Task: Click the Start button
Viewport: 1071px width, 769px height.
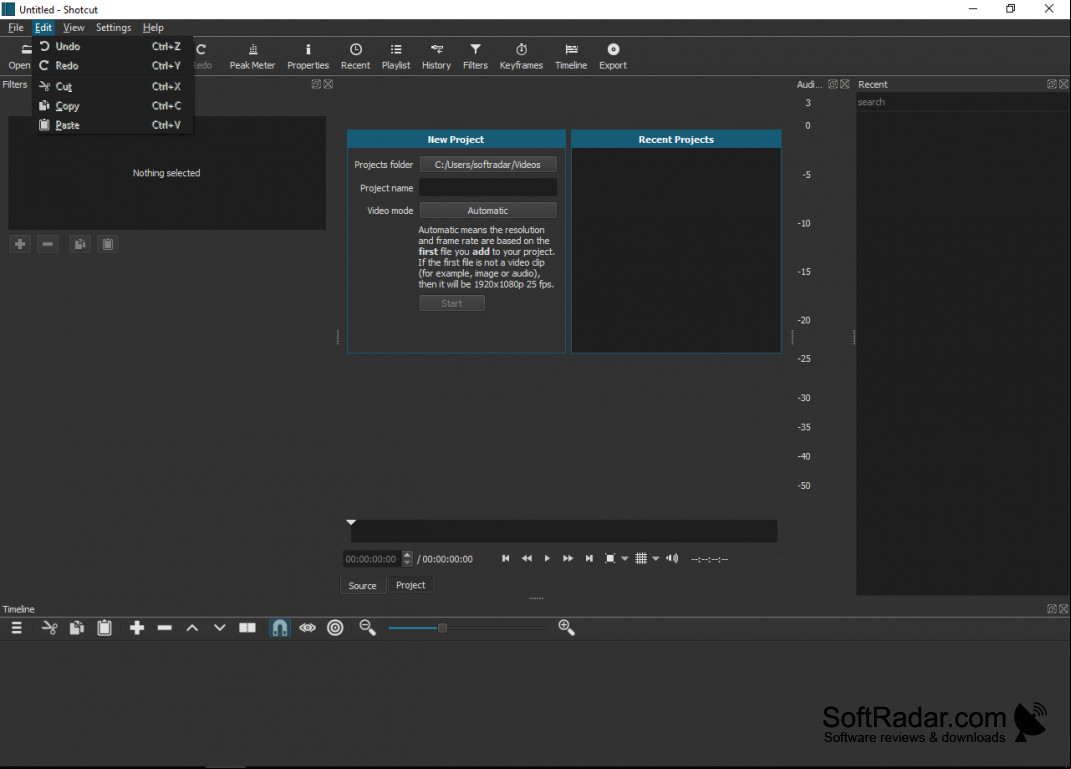Action: 451,303
